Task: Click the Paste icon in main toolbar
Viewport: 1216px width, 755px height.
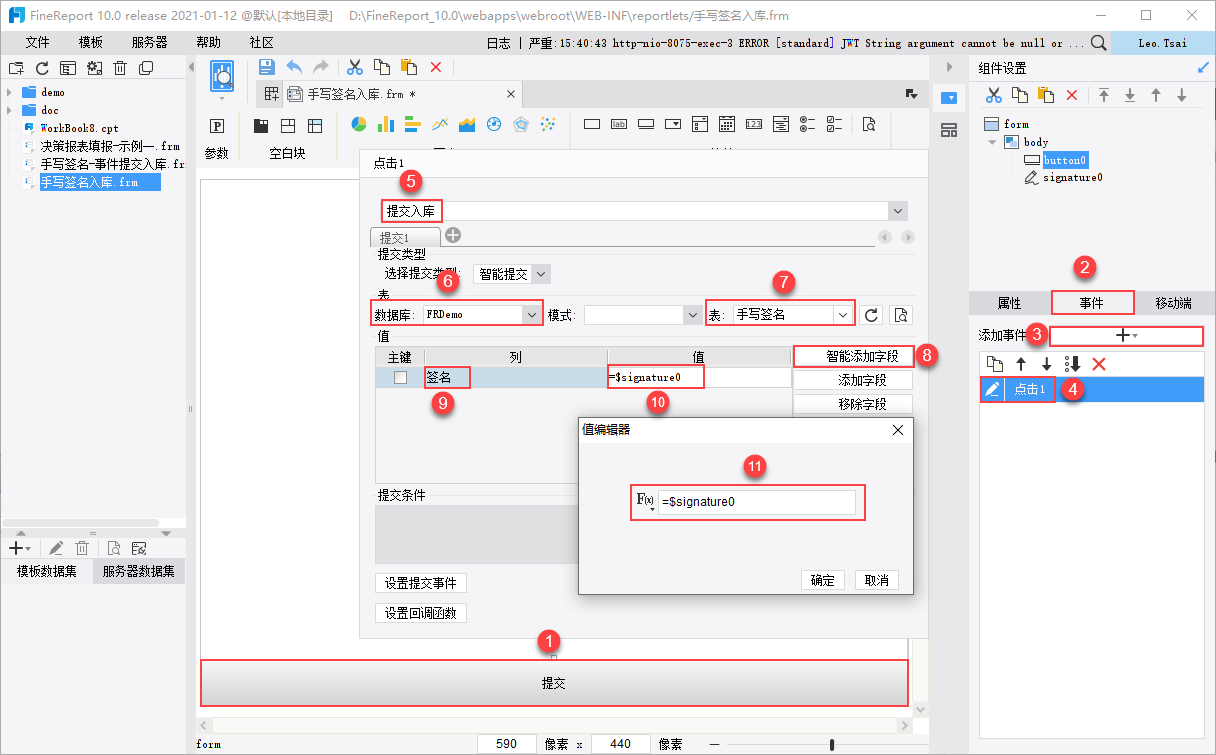Action: coord(408,67)
